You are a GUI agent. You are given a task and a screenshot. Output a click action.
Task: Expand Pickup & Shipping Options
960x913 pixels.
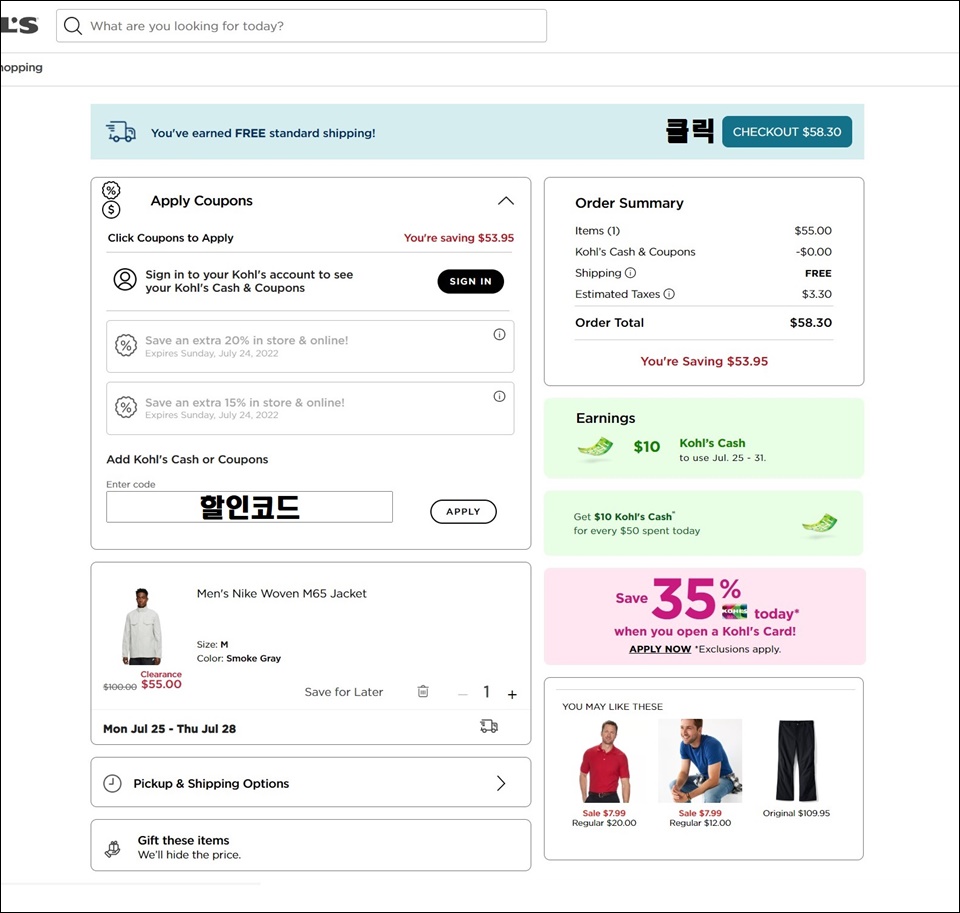pos(501,783)
